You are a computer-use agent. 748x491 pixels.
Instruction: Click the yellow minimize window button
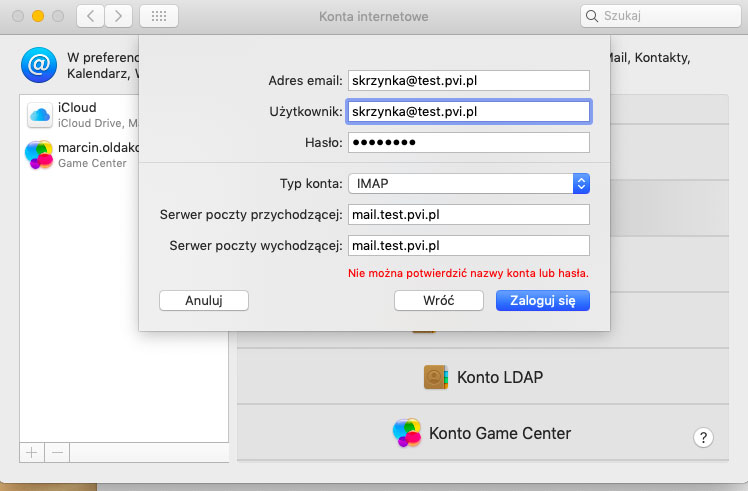(x=38, y=16)
